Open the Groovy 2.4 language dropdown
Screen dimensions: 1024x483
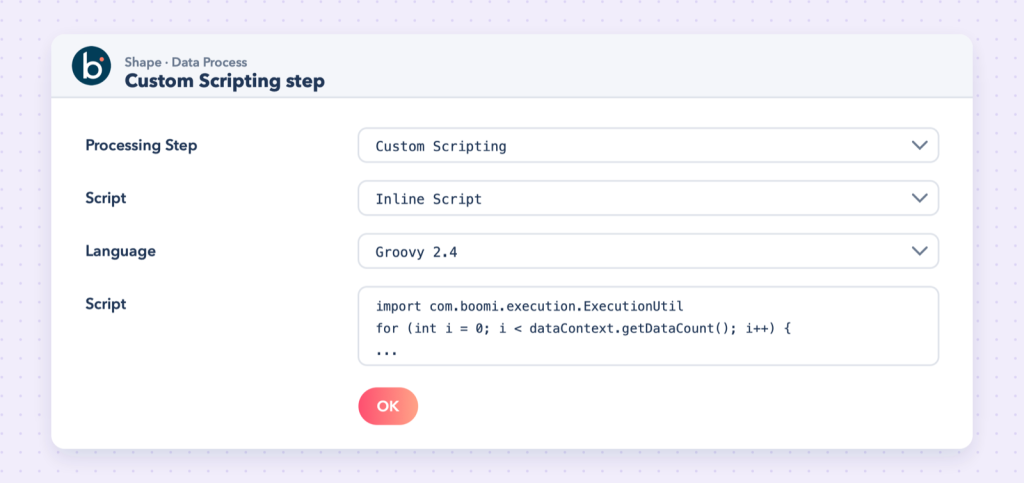[648, 251]
